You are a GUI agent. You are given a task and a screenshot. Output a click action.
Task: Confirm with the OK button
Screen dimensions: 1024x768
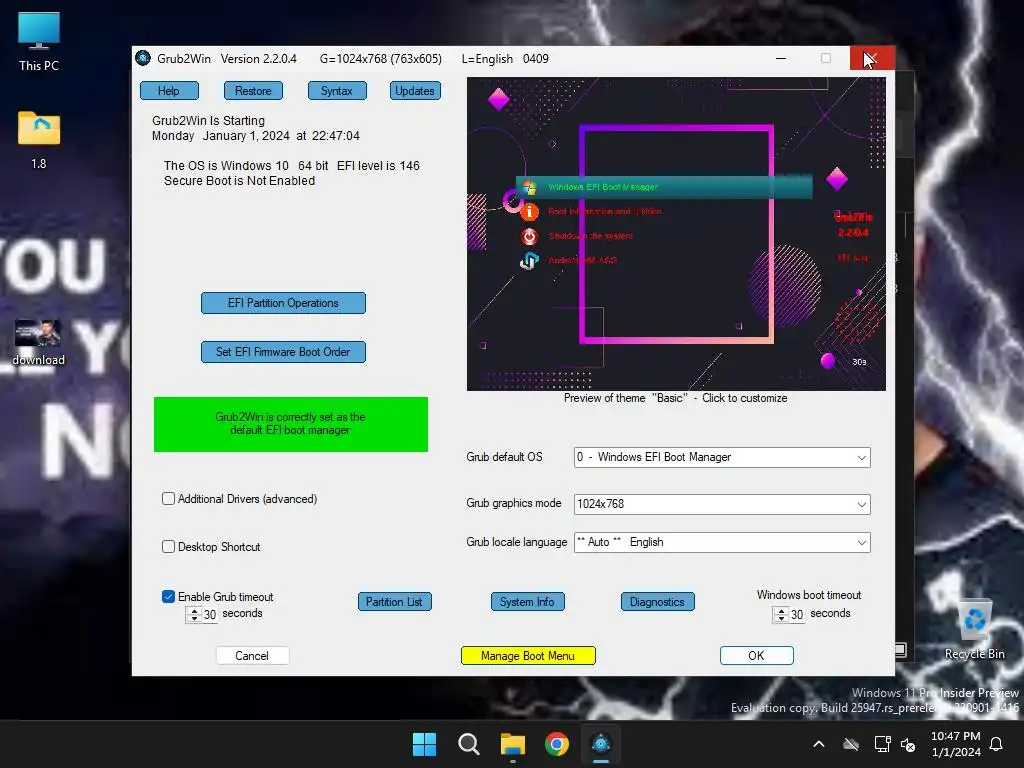point(756,656)
